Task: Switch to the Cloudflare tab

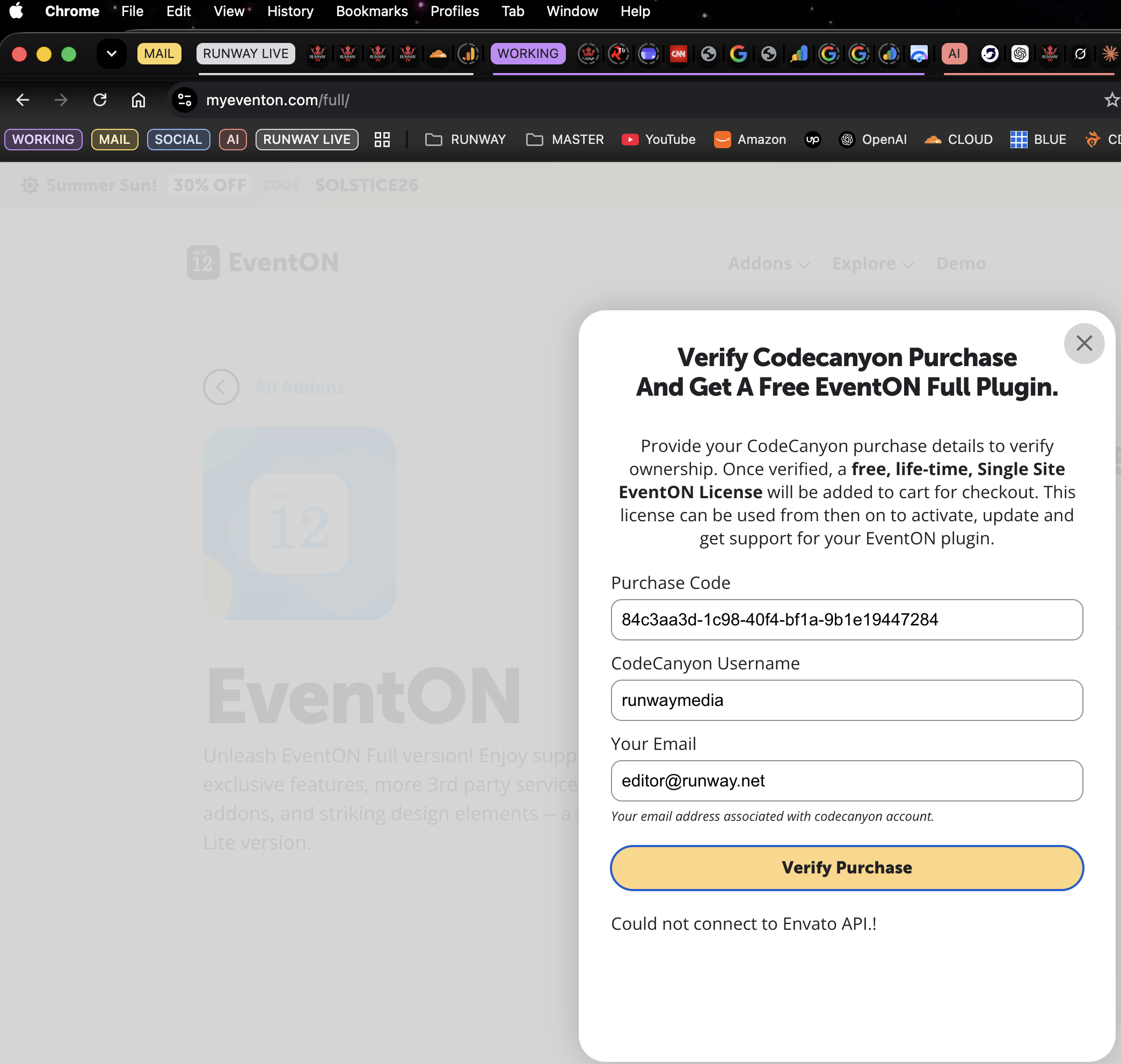Action: click(438, 54)
